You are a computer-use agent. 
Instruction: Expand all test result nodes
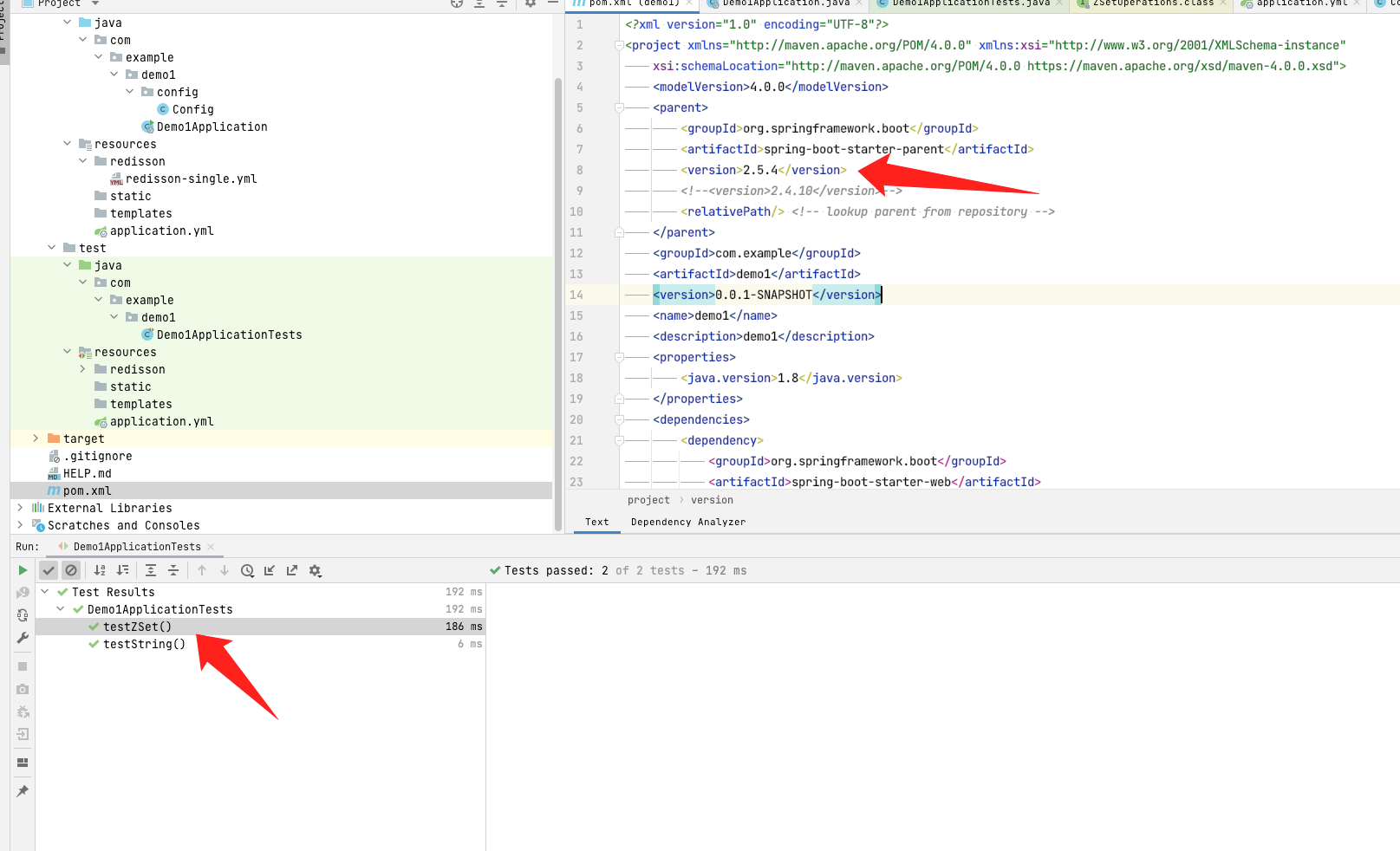[x=151, y=570]
